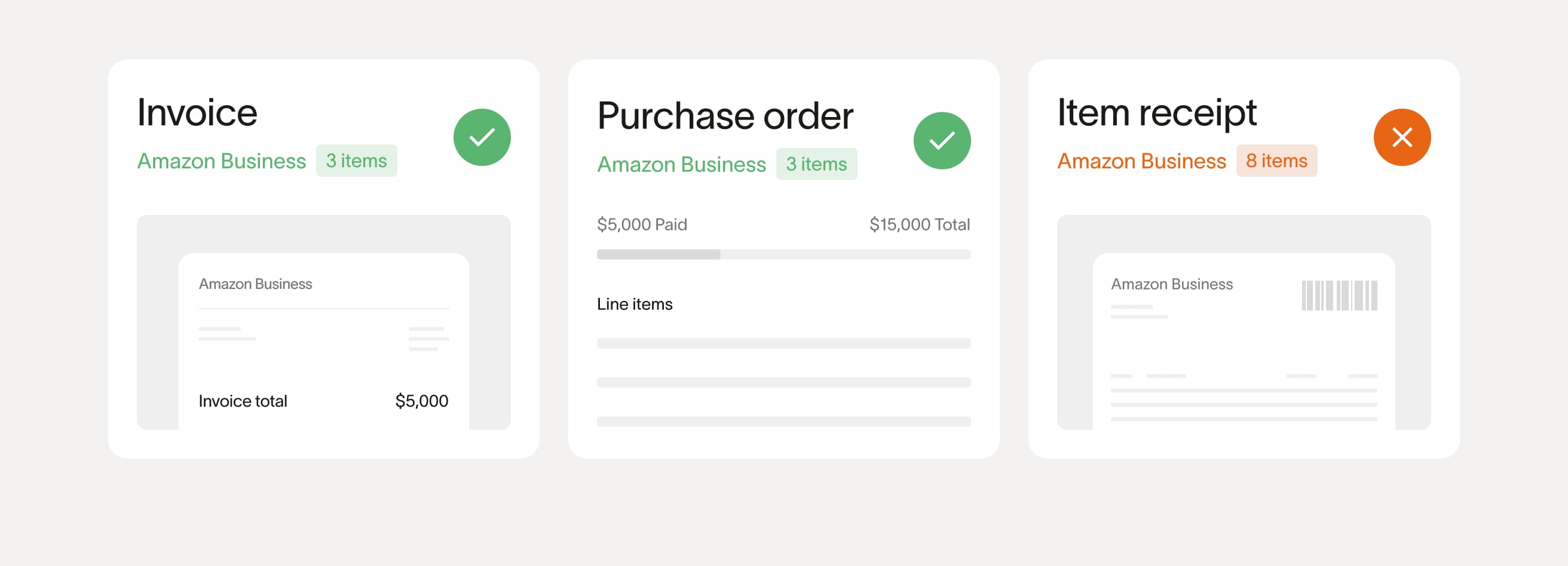Click the Invoice total $5,000 amount
The image size is (1568, 566).
point(421,401)
